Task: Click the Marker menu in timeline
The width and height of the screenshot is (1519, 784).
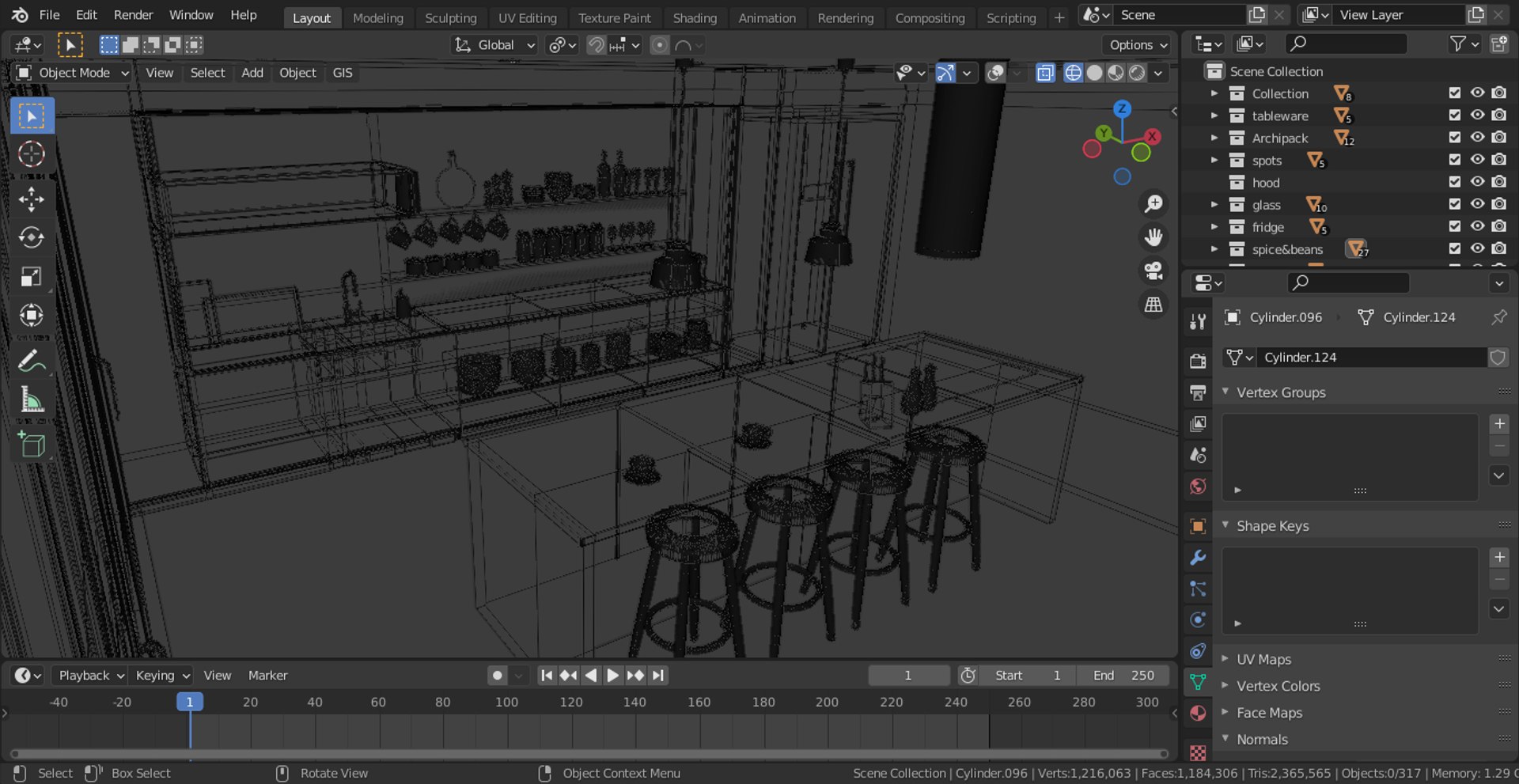Action: pyautogui.click(x=267, y=676)
